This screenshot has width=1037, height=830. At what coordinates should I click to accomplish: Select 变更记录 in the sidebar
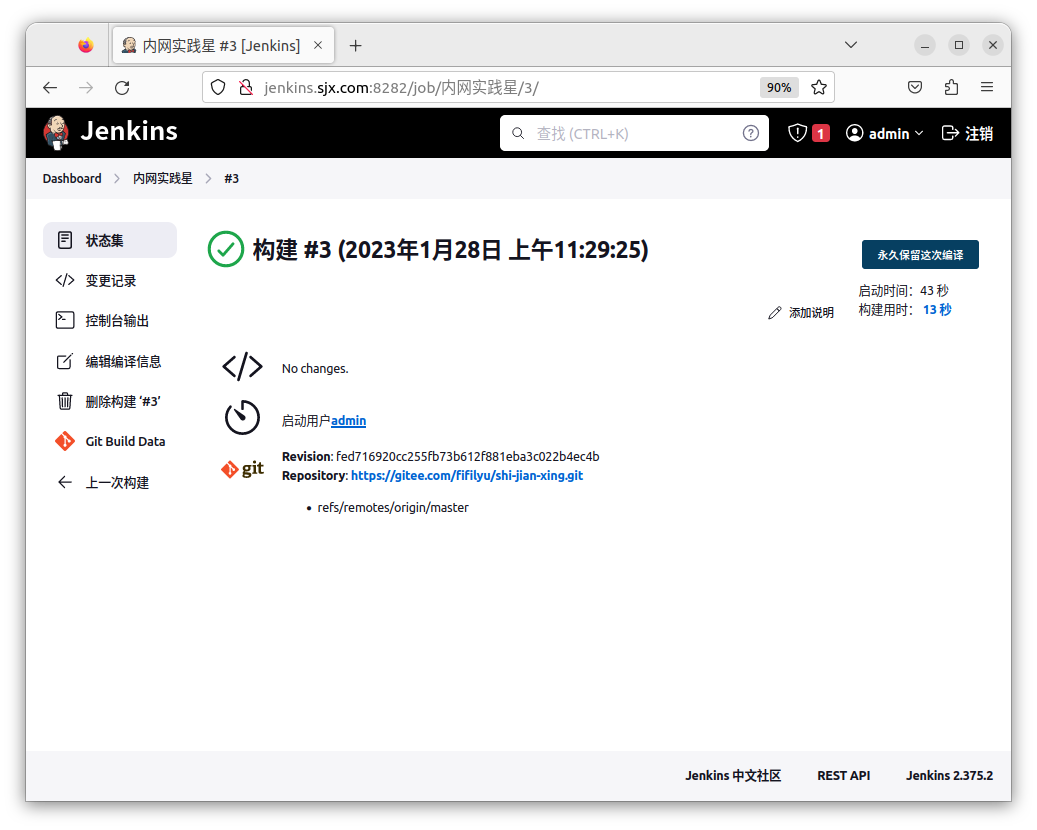click(110, 281)
